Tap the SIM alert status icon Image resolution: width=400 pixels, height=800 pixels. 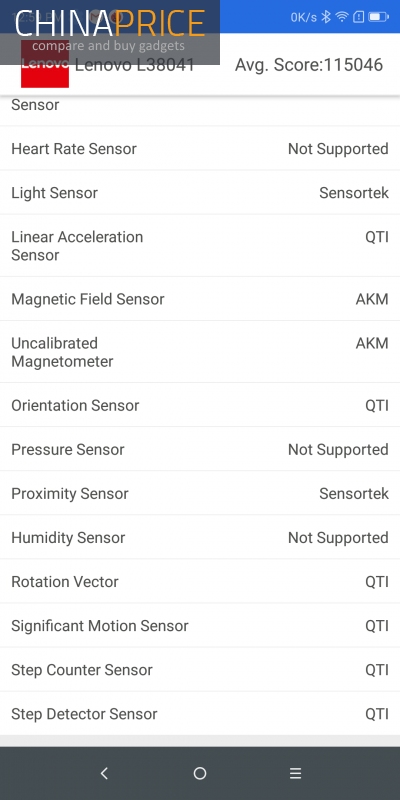[359, 17]
